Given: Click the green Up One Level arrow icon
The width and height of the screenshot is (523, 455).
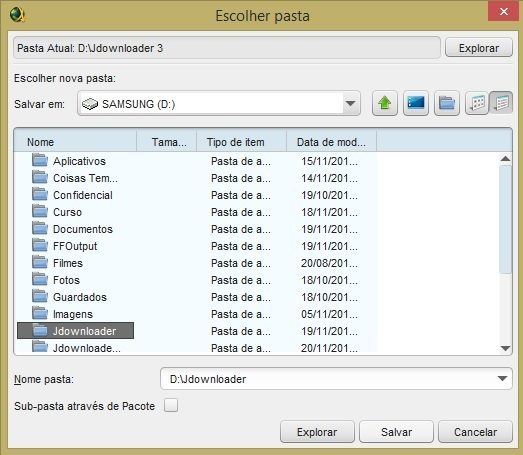Looking at the screenshot, I should (x=385, y=103).
